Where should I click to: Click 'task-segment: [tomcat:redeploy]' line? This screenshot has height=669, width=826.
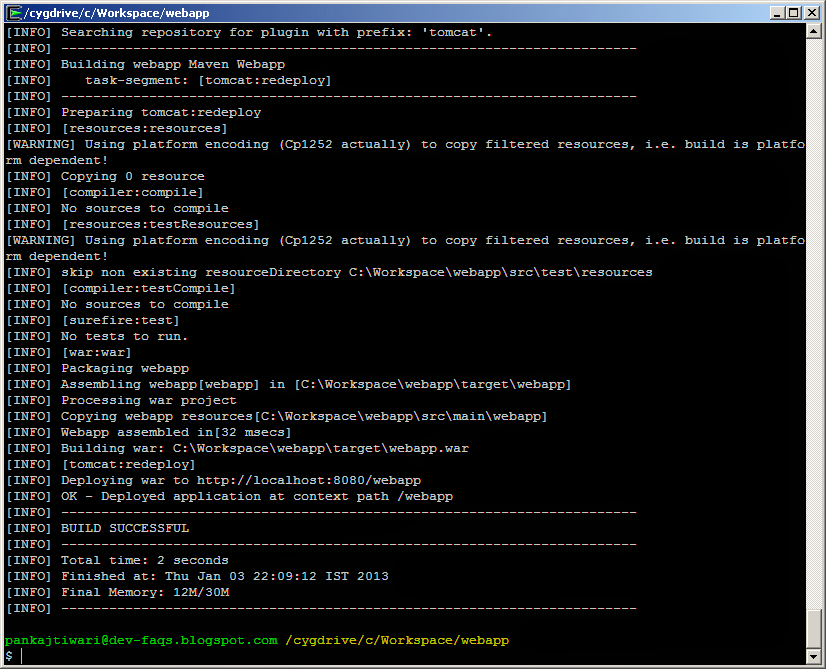point(169,80)
